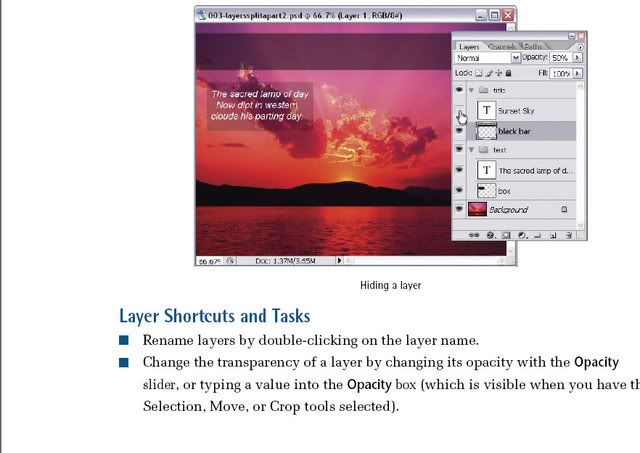Click the Photoshop document icon in title bar
Viewport: 640px width, 453px height.
[x=201, y=16]
